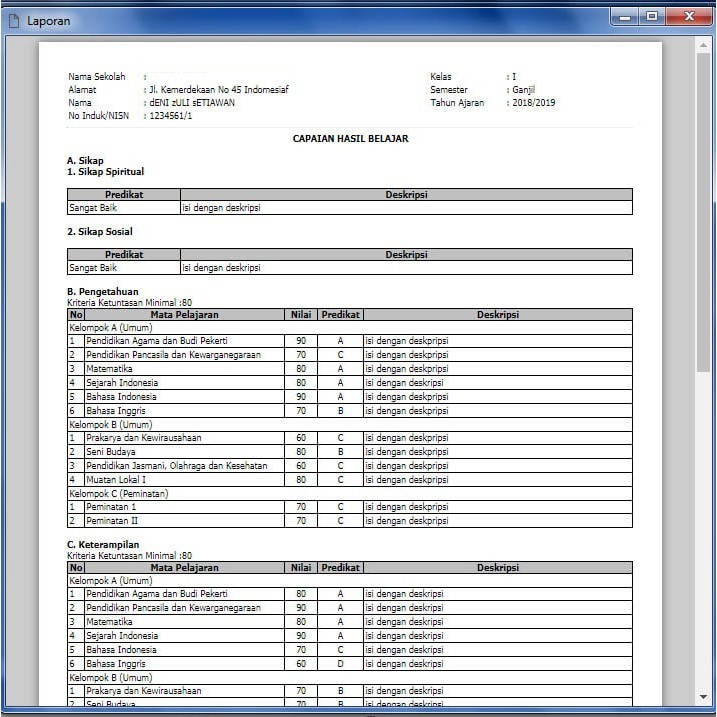Click Pendidikan Agama dan Budi Pekerti in Pengetahuan

point(157,341)
